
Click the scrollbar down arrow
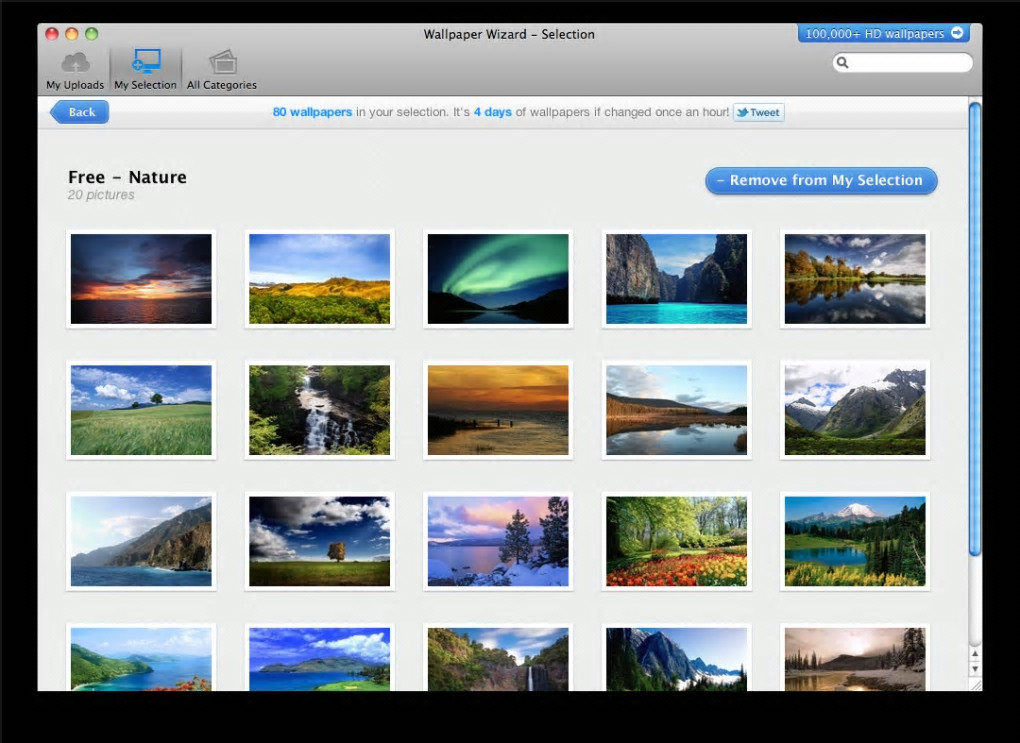[x=974, y=669]
